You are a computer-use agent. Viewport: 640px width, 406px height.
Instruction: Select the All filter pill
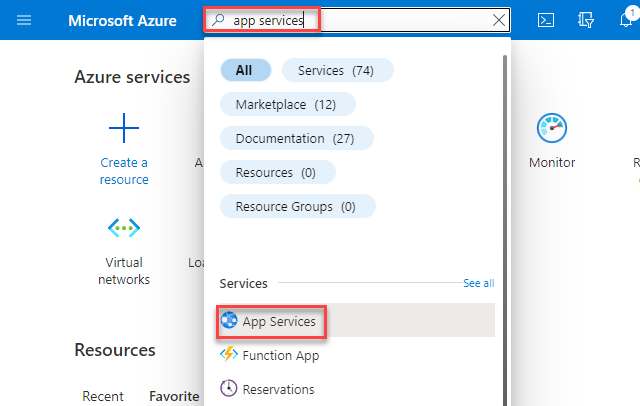(x=244, y=70)
